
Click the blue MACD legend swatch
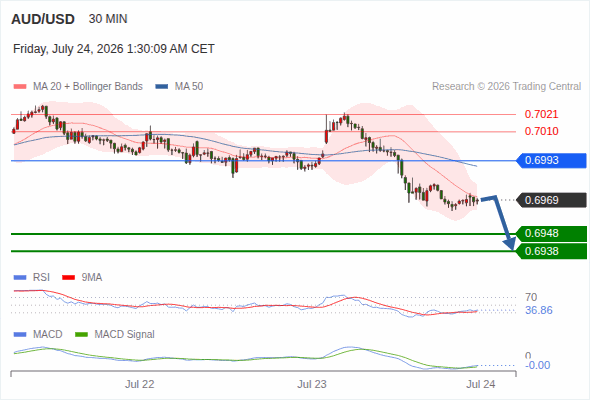pos(20,335)
